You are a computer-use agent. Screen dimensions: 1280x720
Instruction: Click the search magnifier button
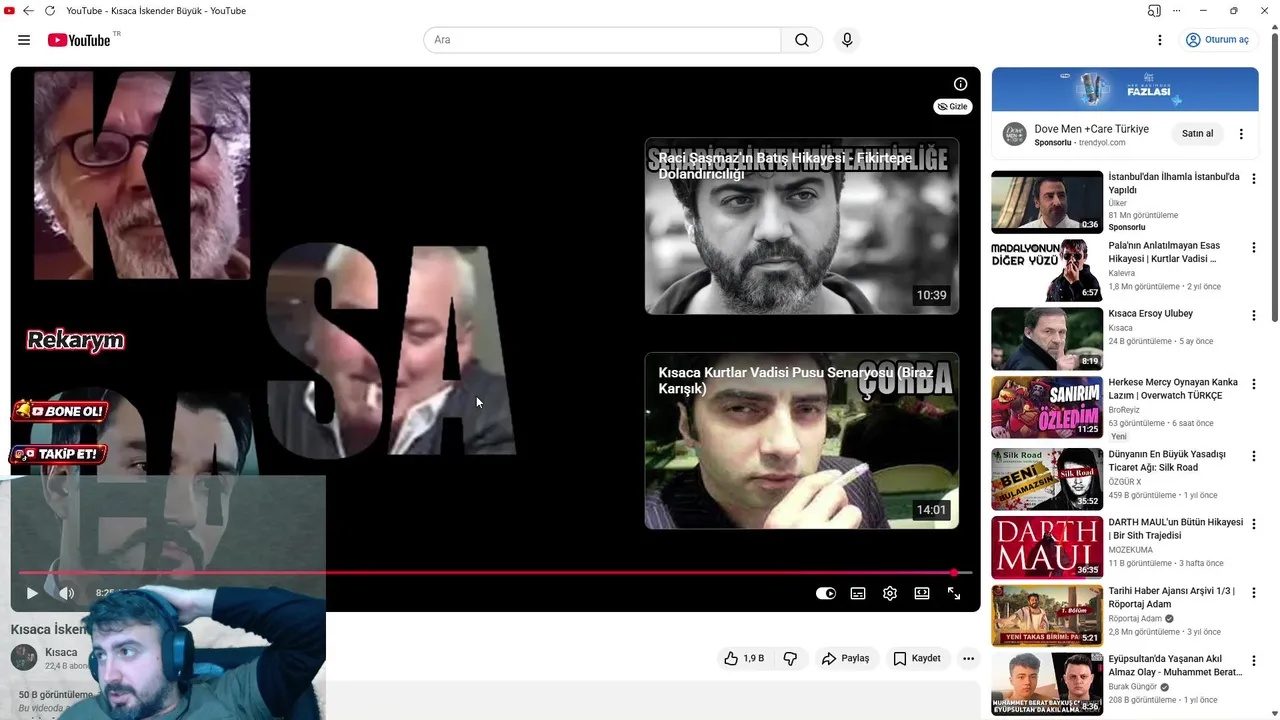(802, 40)
